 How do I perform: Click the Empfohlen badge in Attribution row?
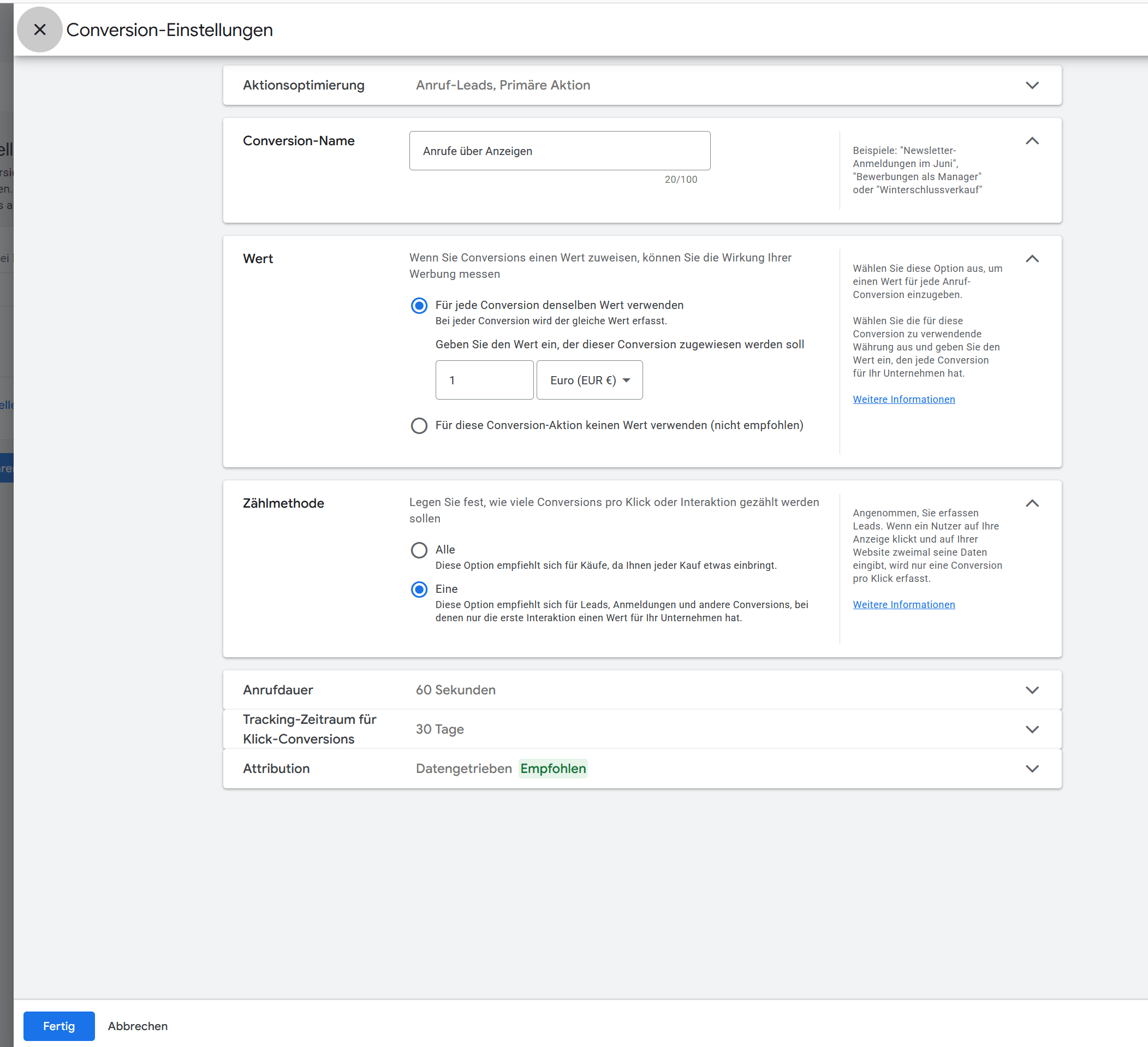[552, 769]
